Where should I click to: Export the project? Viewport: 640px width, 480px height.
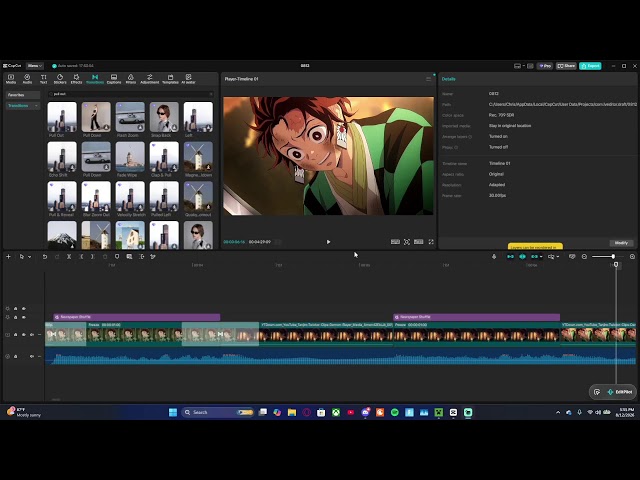[x=590, y=66]
